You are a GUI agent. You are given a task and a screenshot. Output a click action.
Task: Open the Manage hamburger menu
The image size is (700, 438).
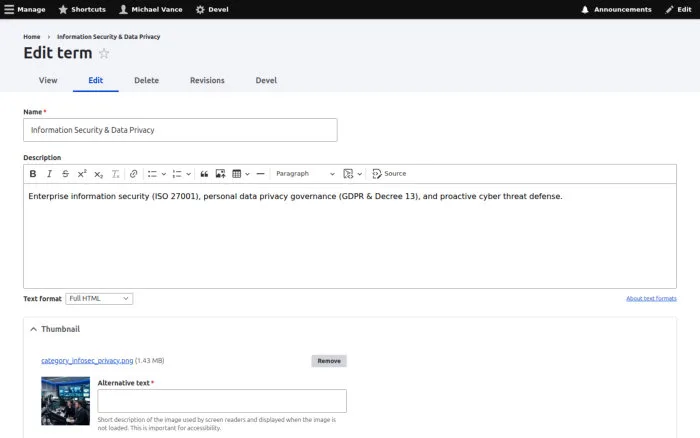point(25,9)
